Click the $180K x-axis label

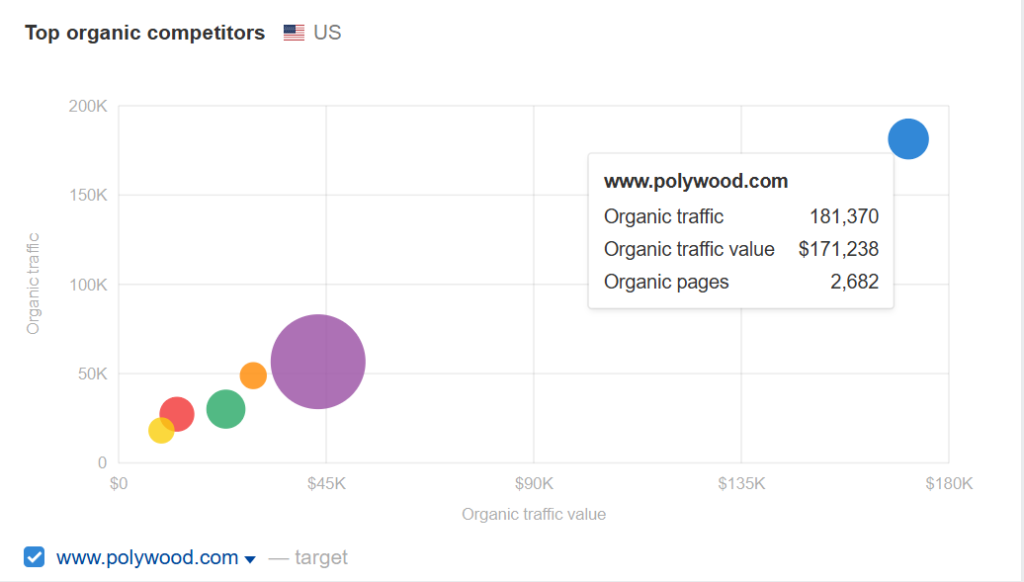click(949, 483)
